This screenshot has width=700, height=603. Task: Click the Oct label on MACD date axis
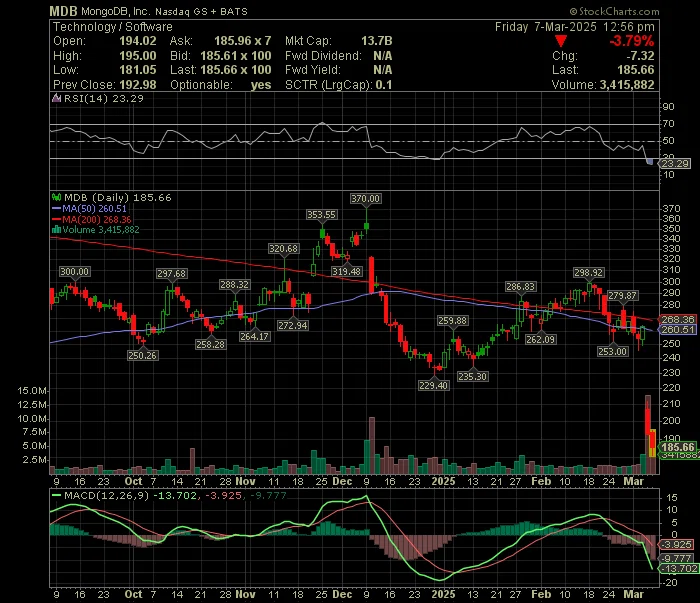pos(133,595)
